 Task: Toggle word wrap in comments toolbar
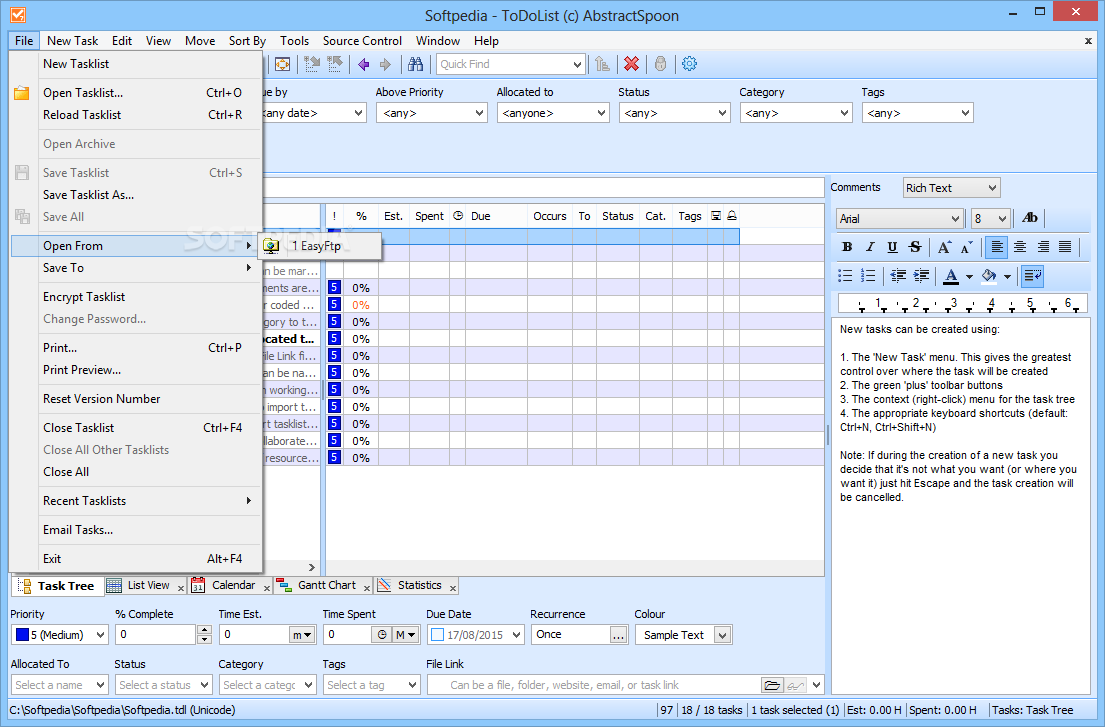coord(1033,275)
